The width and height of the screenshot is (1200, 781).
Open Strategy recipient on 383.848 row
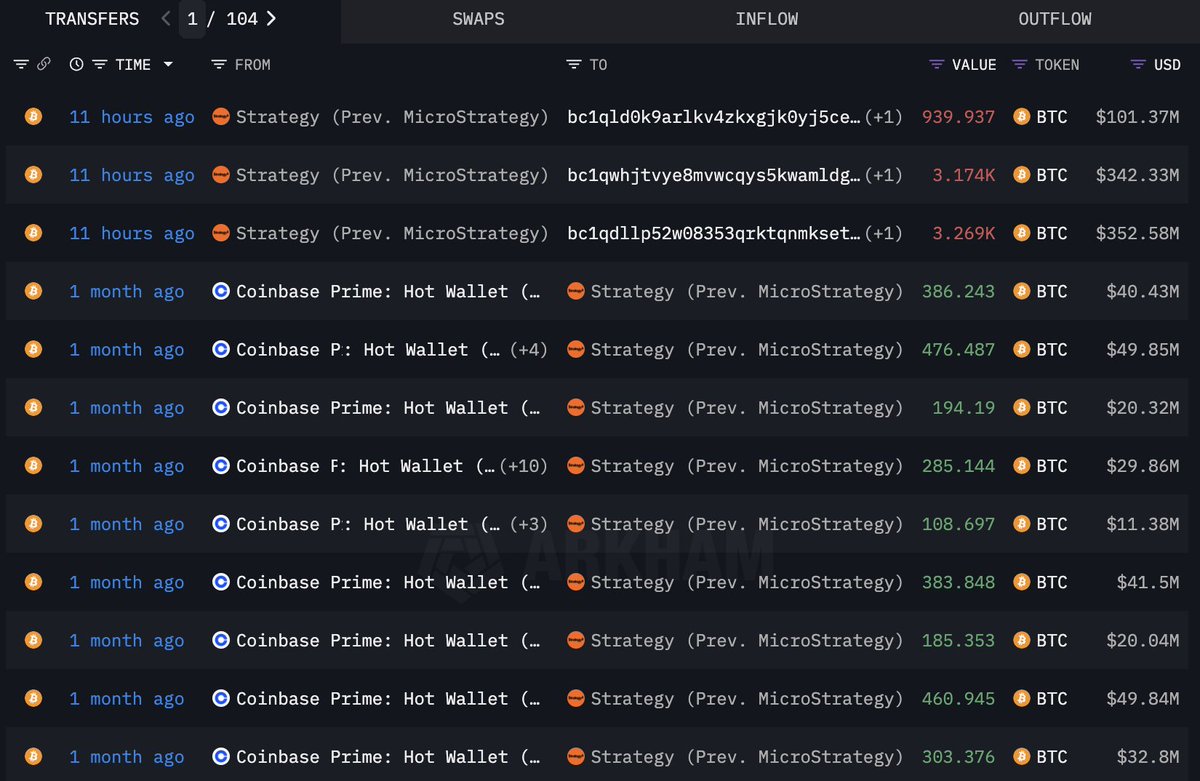tap(747, 582)
